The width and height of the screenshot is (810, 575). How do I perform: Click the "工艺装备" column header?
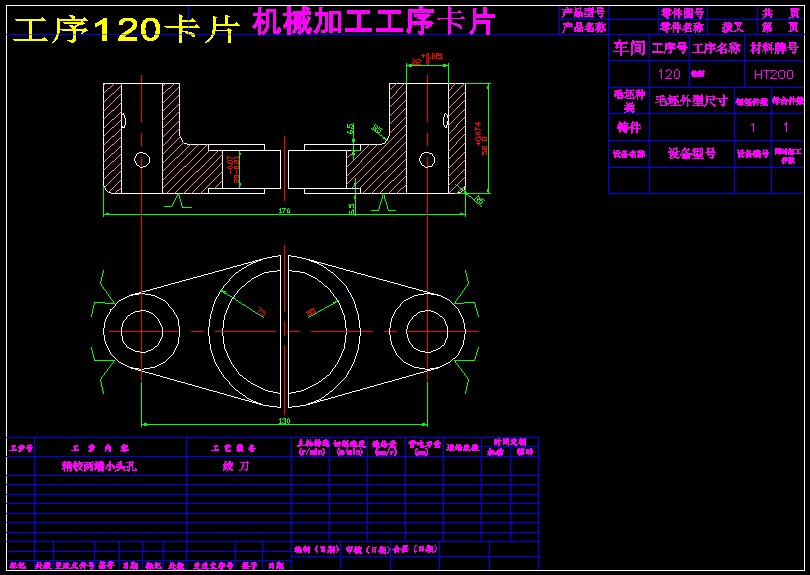234,448
